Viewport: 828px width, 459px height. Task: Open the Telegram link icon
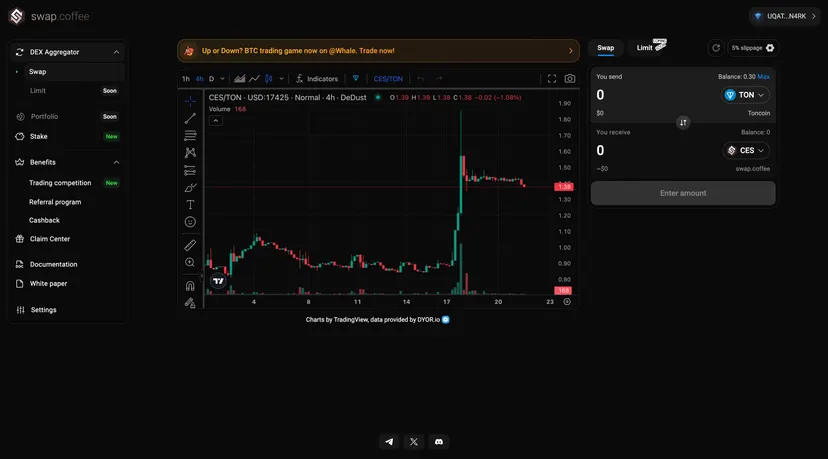click(x=389, y=442)
